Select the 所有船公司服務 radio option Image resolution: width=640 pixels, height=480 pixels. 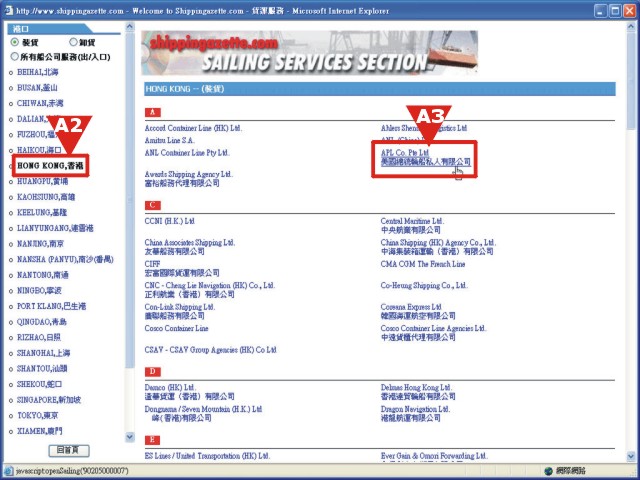point(15,56)
